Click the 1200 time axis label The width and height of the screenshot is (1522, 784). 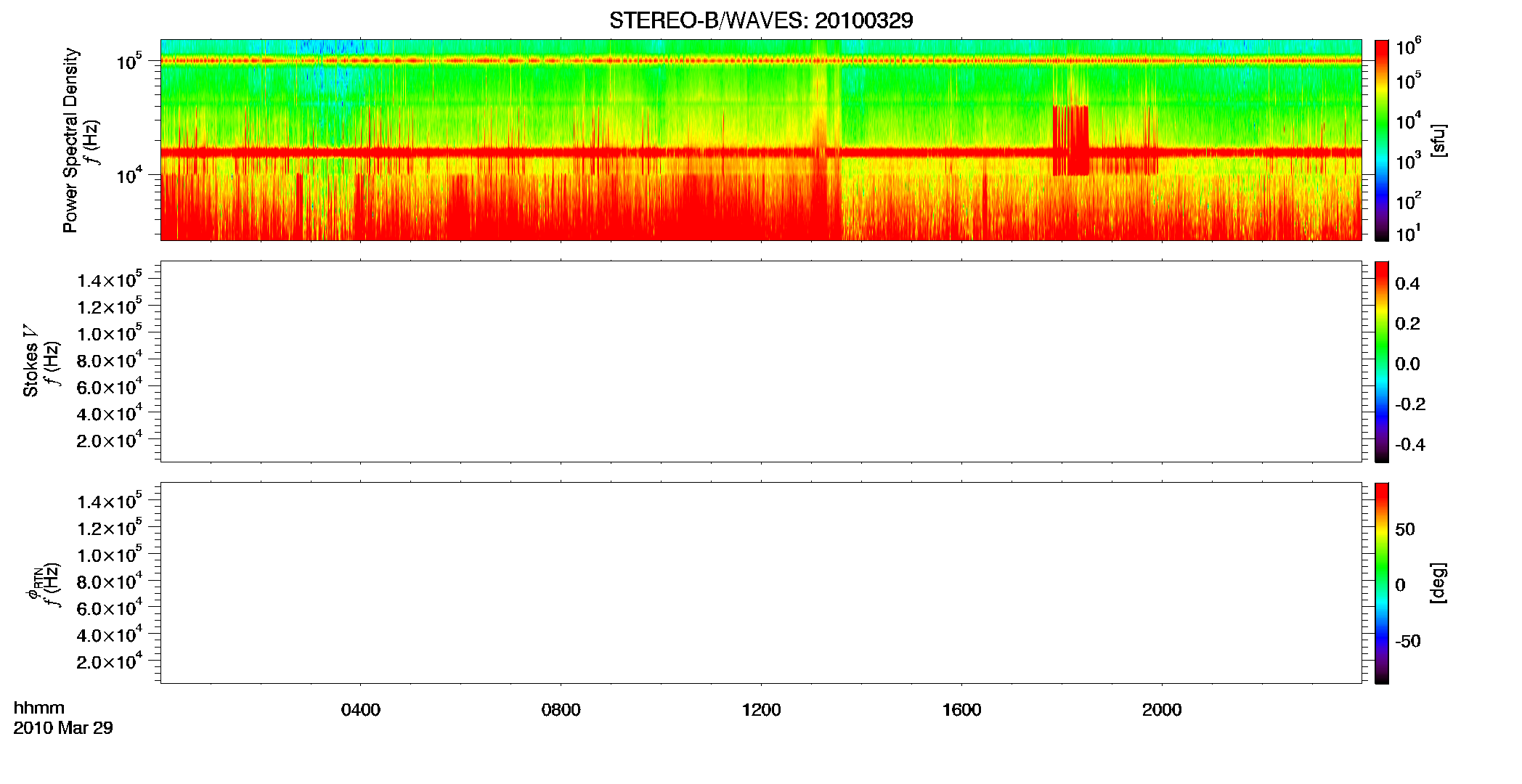pyautogui.click(x=761, y=710)
